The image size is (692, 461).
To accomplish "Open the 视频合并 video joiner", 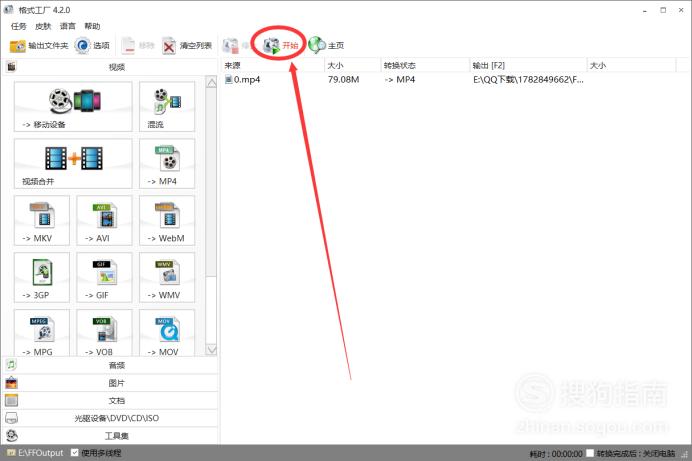I will [73, 163].
